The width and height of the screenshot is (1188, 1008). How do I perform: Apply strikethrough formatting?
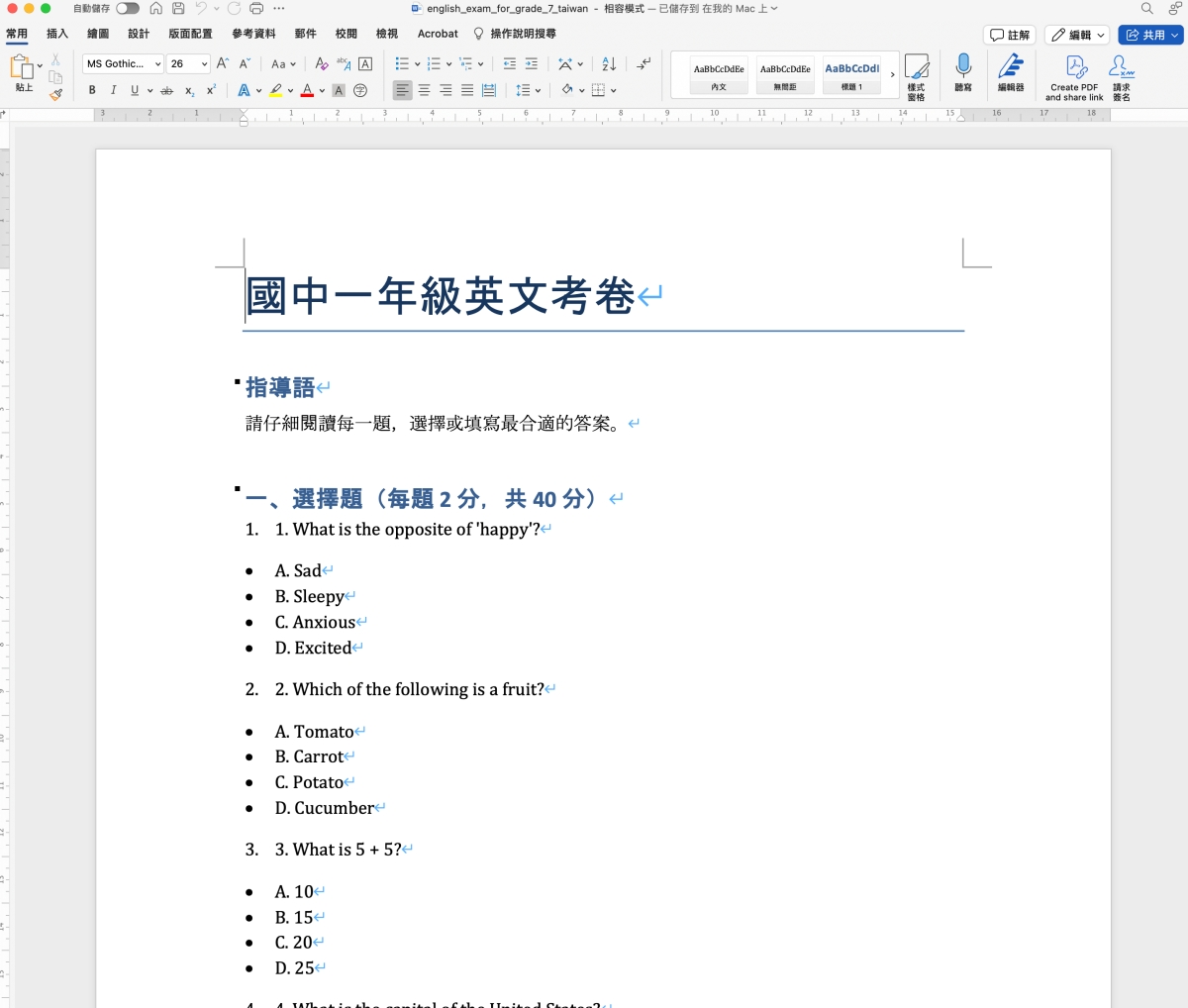pos(166,90)
